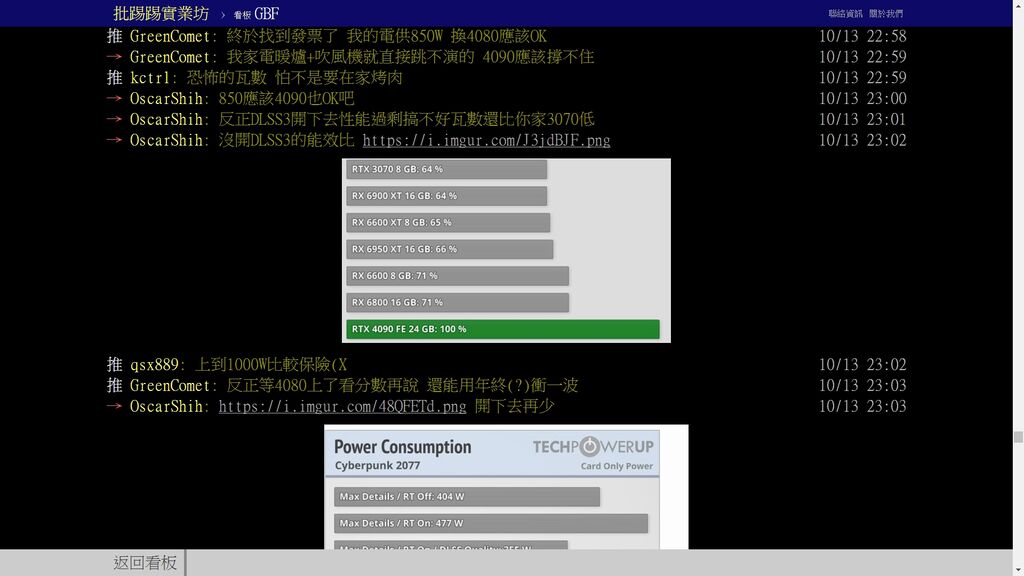1024x576 pixels.
Task: Click comment '恐怖的瓦數 怕不是要在家烤肉'
Action: coord(294,78)
